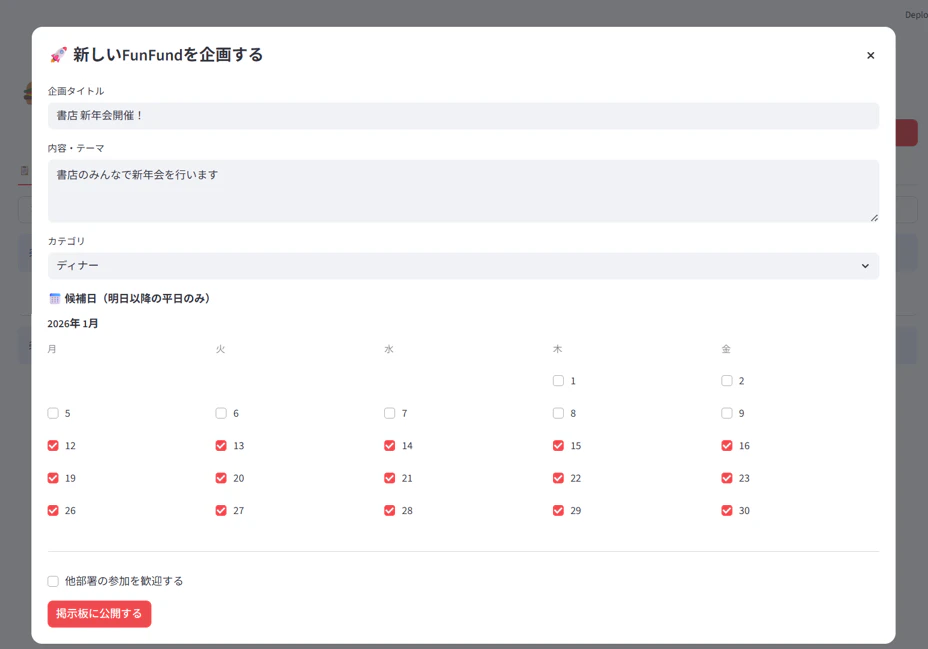Uncheck the January 12 checkbox
The image size is (928, 649).
tap(53, 445)
